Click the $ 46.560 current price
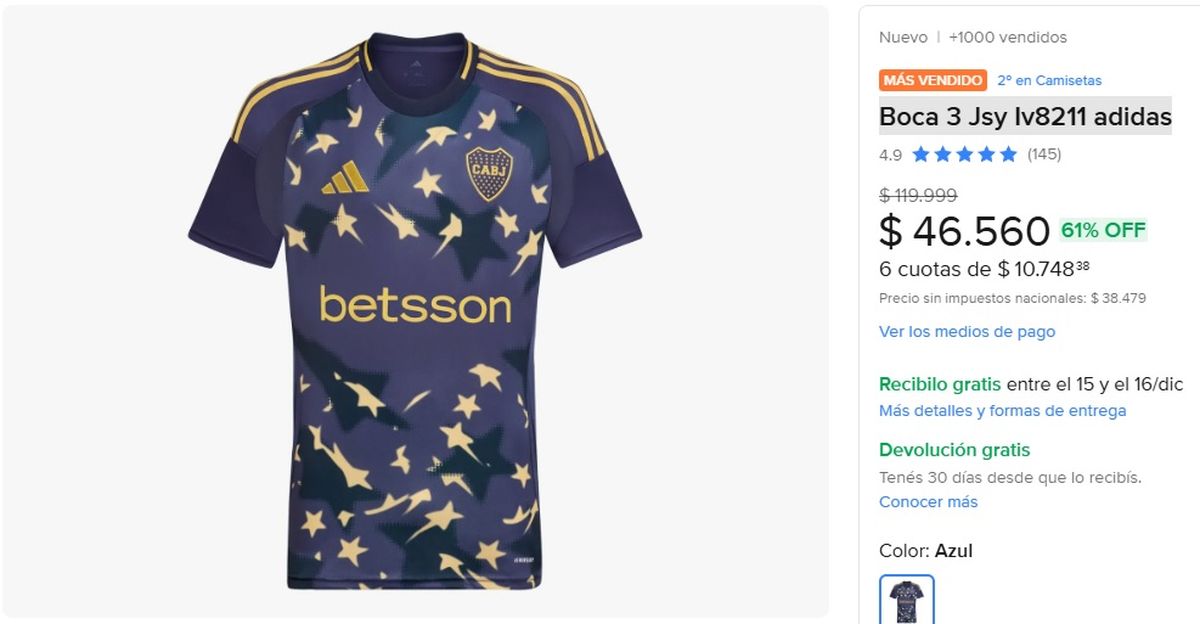This screenshot has height=624, width=1200. pyautogui.click(x=964, y=231)
